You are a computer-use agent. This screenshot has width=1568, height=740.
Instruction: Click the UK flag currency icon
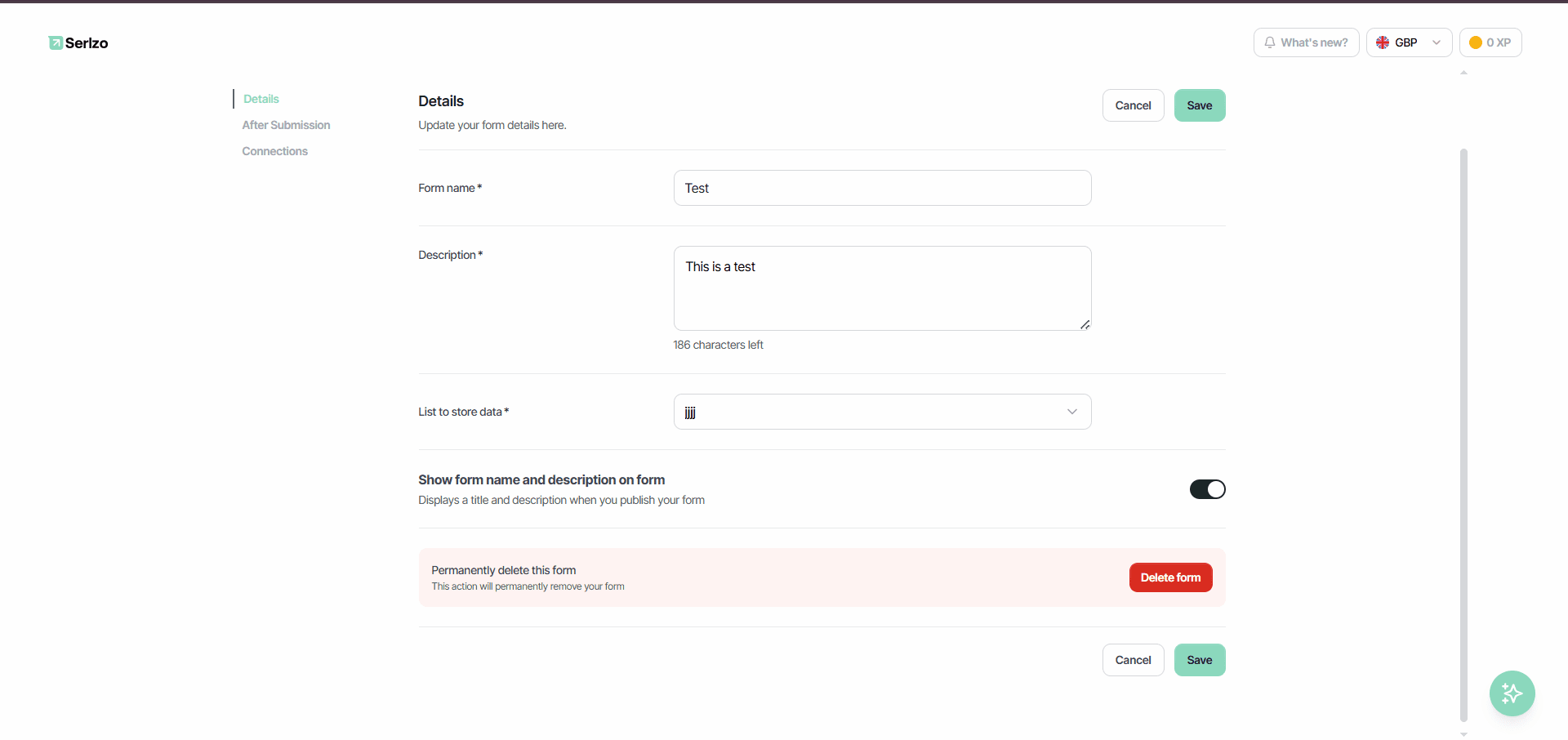point(1383,42)
